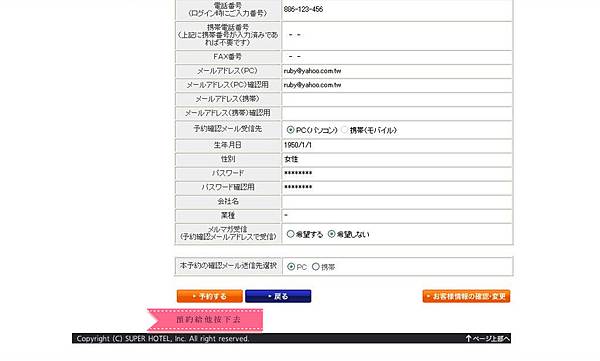
Task: Click the phone number value 886-123-456
Action: [x=303, y=9]
